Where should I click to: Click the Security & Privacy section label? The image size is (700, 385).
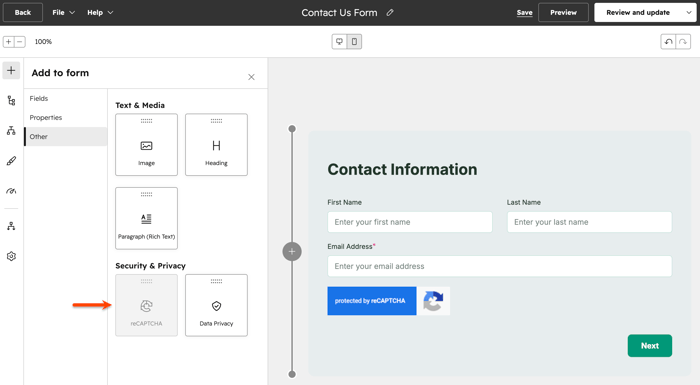coord(150,266)
